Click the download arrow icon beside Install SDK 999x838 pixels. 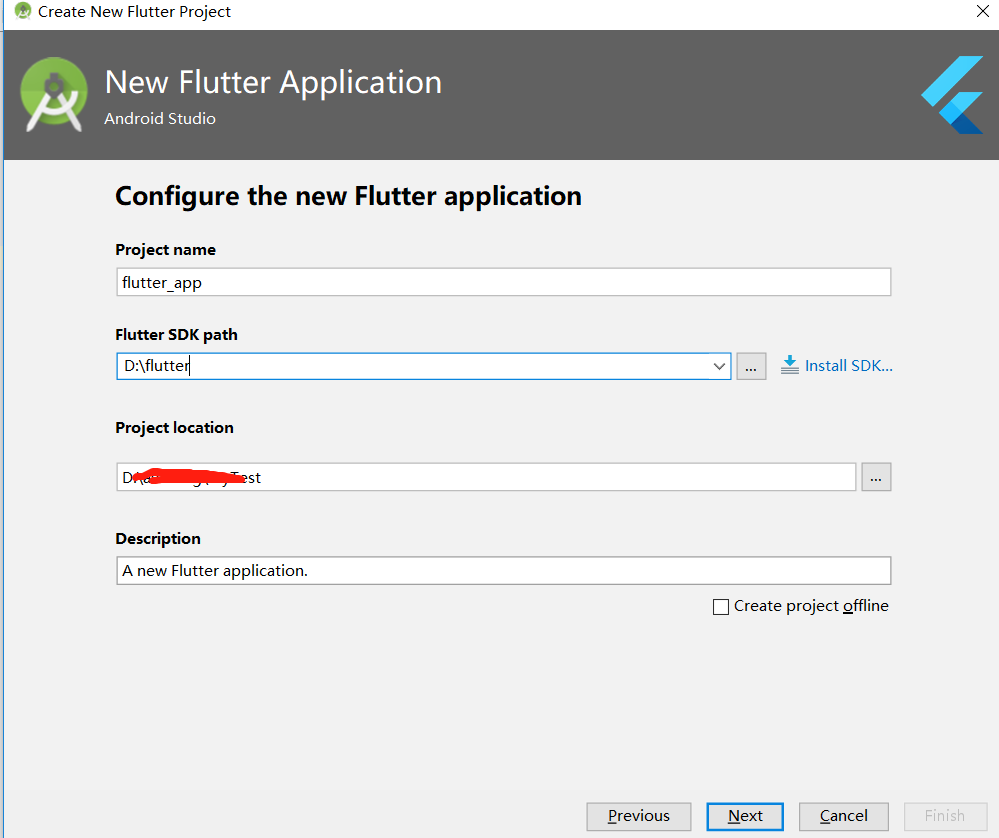click(x=790, y=365)
